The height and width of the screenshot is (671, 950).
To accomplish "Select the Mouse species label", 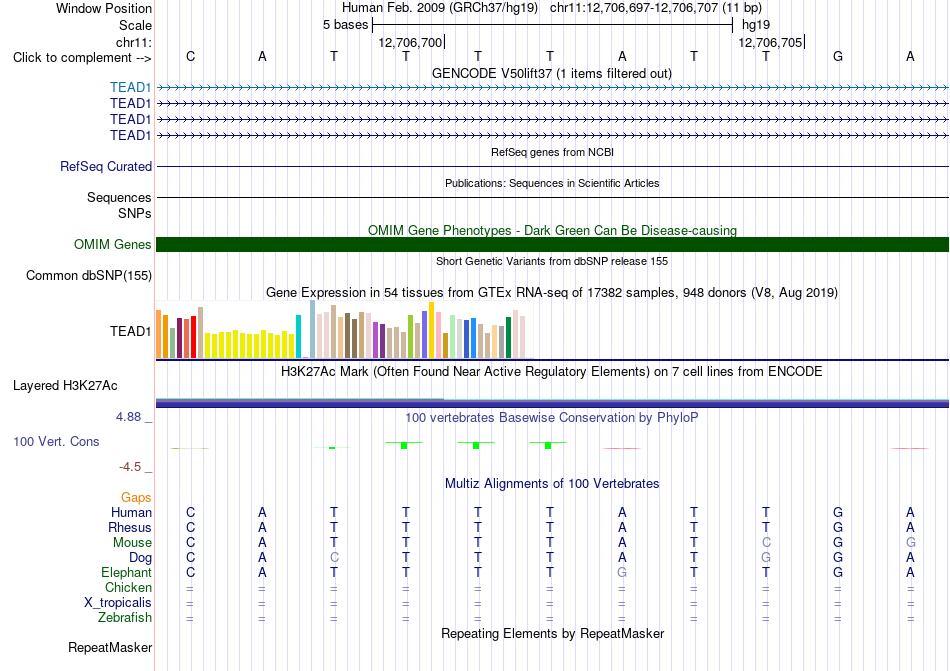I will click(x=132, y=543).
